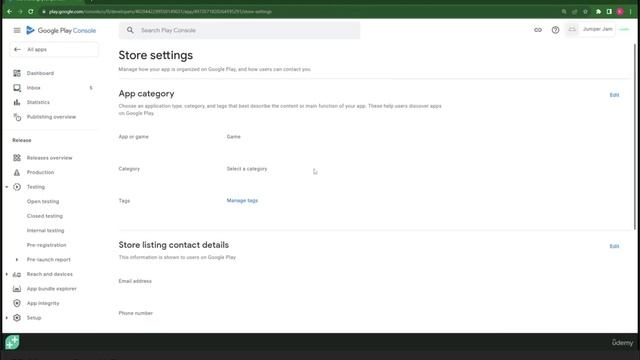Screen dimensions: 640x360
Task: Click the browser back arrow
Action: pyautogui.click(x=9, y=12)
